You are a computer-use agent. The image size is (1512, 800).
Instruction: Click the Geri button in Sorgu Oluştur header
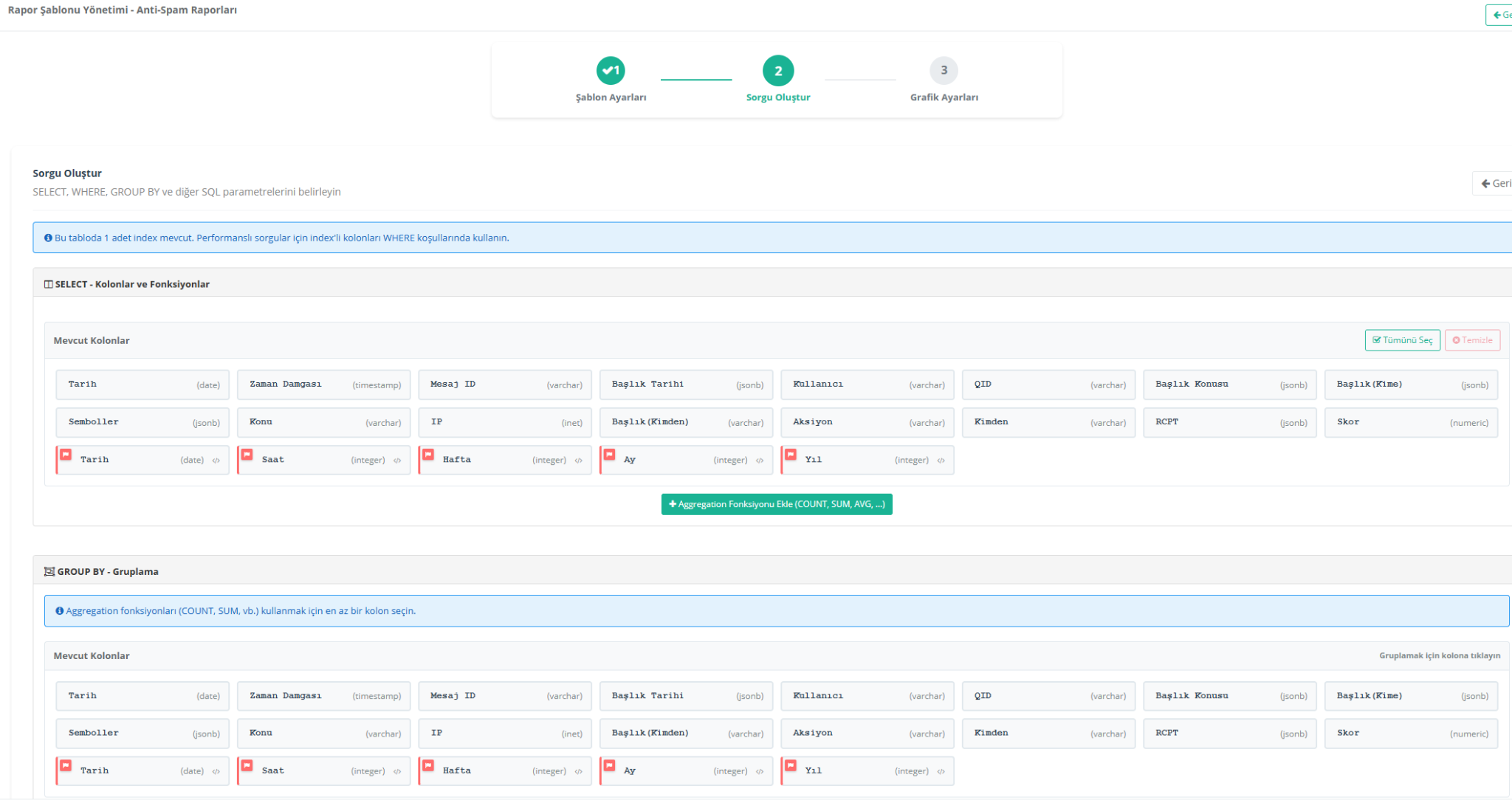coord(1494,184)
